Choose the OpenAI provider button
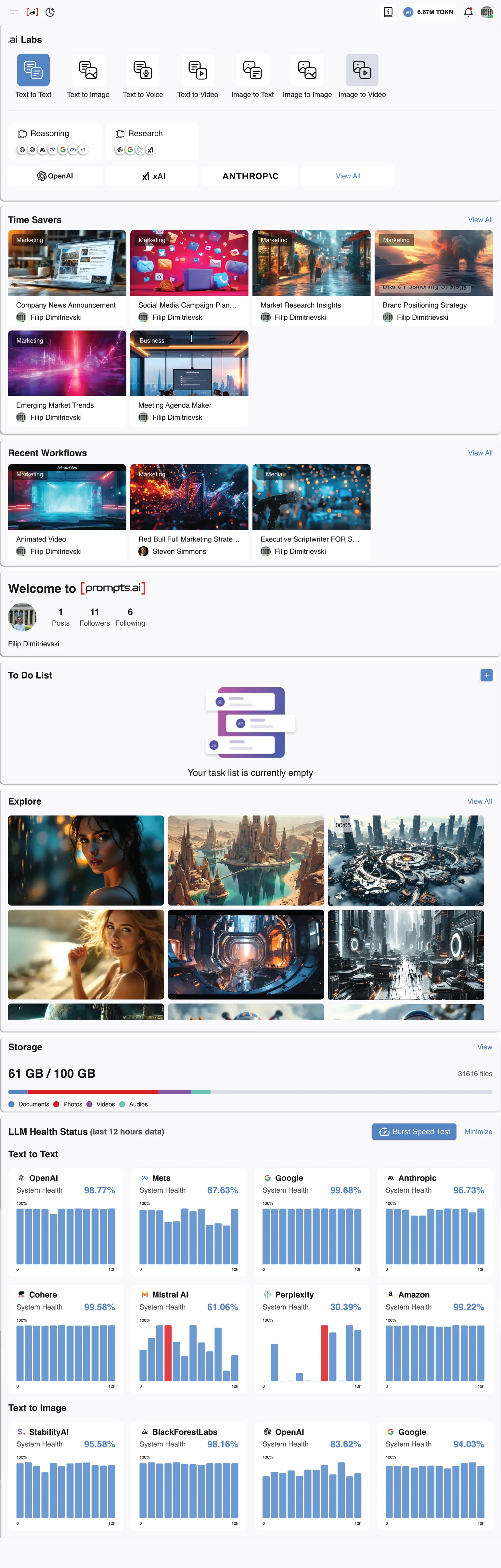The image size is (501, 1568). [55, 176]
